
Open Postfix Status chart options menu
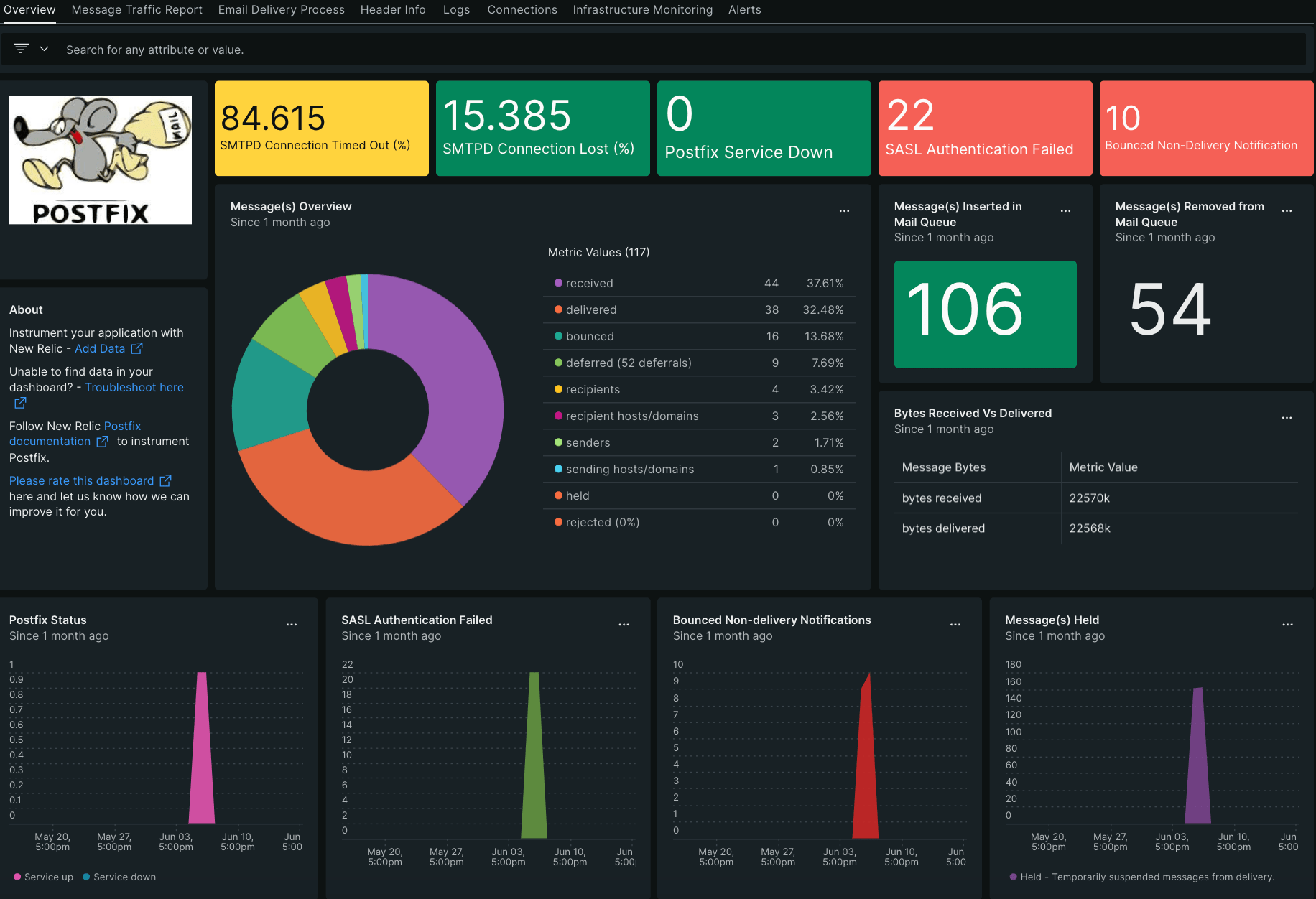[x=292, y=625]
